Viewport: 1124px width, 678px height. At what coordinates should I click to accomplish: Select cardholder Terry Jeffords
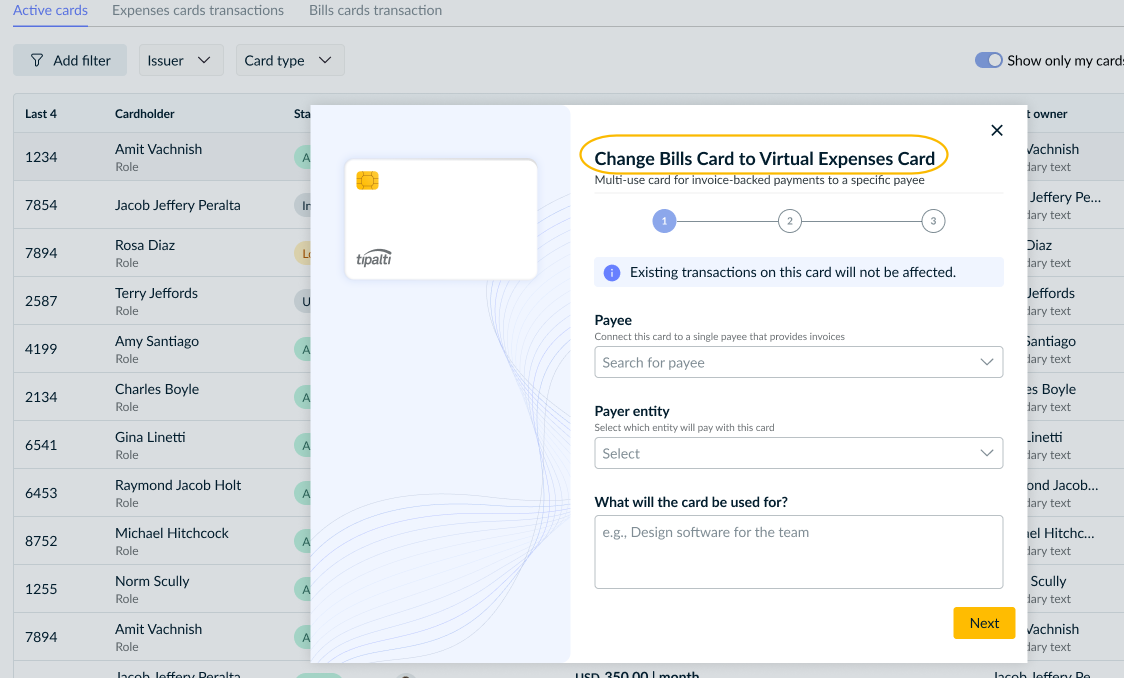[156, 293]
